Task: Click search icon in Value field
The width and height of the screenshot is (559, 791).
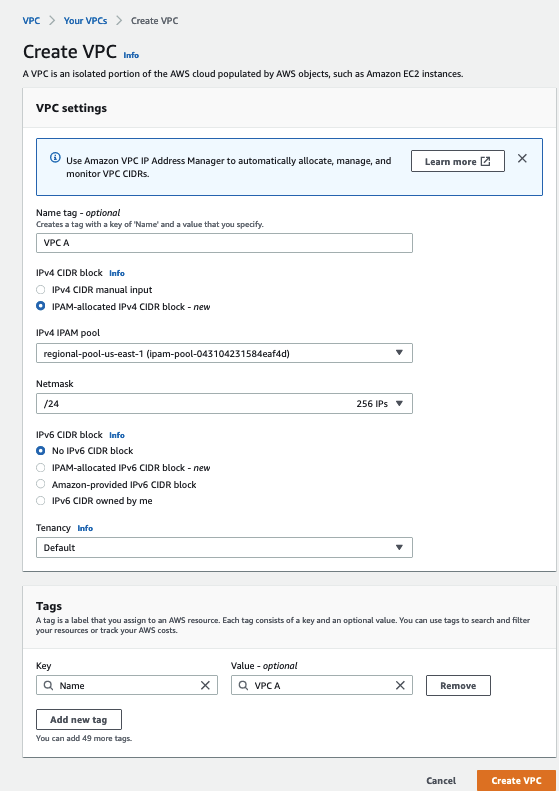Action: click(x=243, y=685)
